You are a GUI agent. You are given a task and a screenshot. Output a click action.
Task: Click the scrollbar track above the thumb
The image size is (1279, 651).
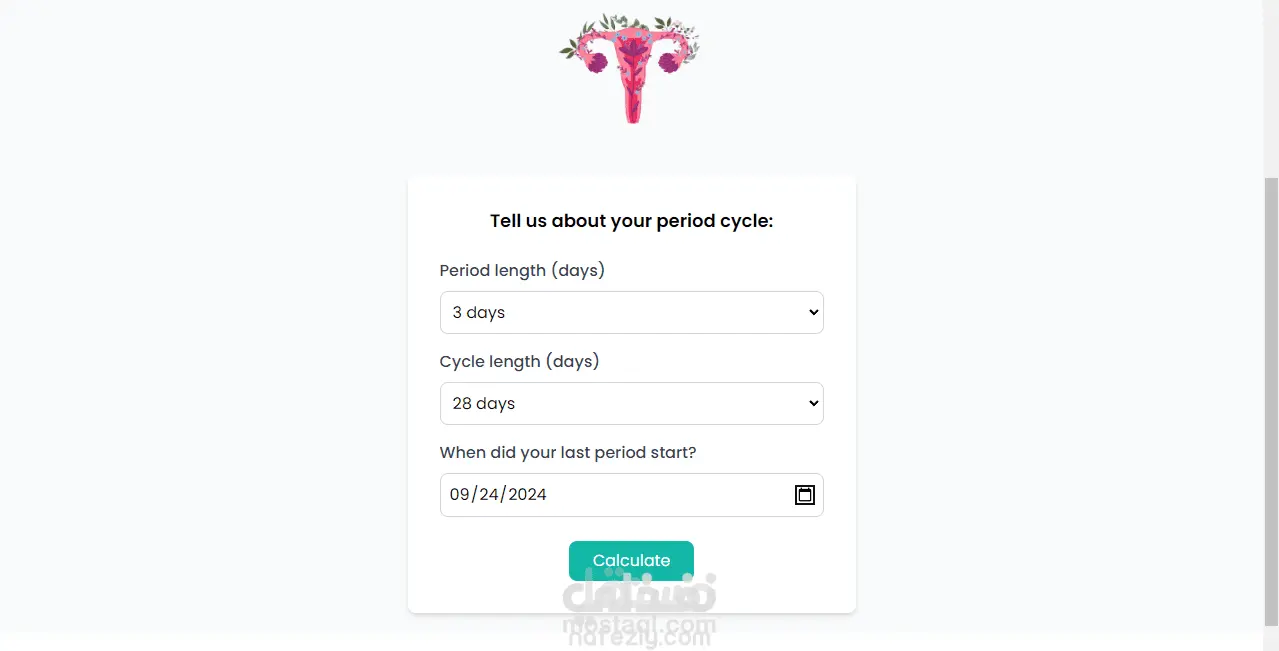1271,90
